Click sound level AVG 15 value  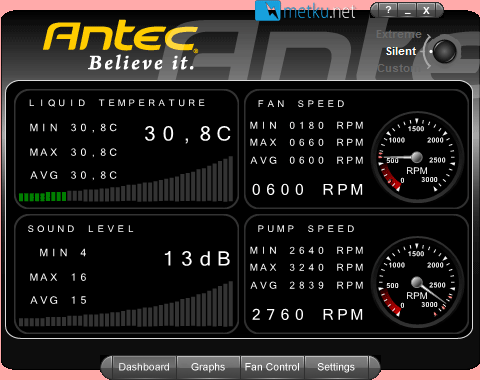click(x=58, y=300)
